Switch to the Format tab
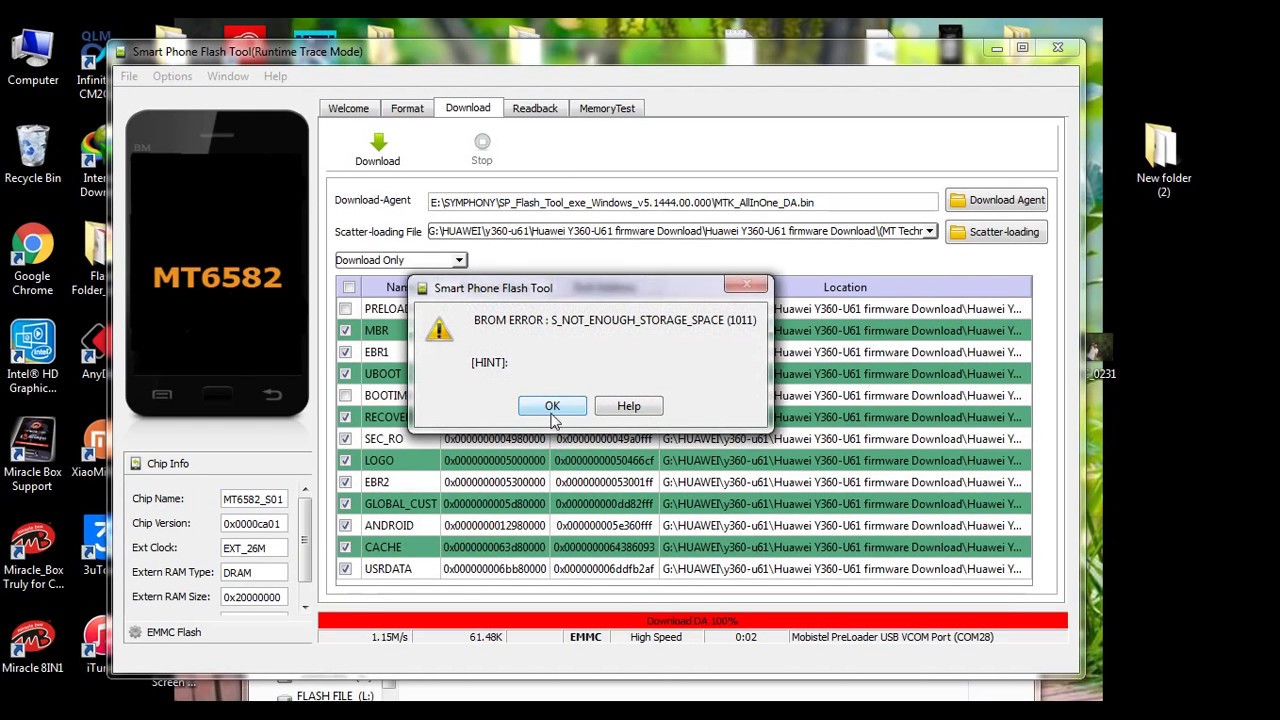 (407, 108)
